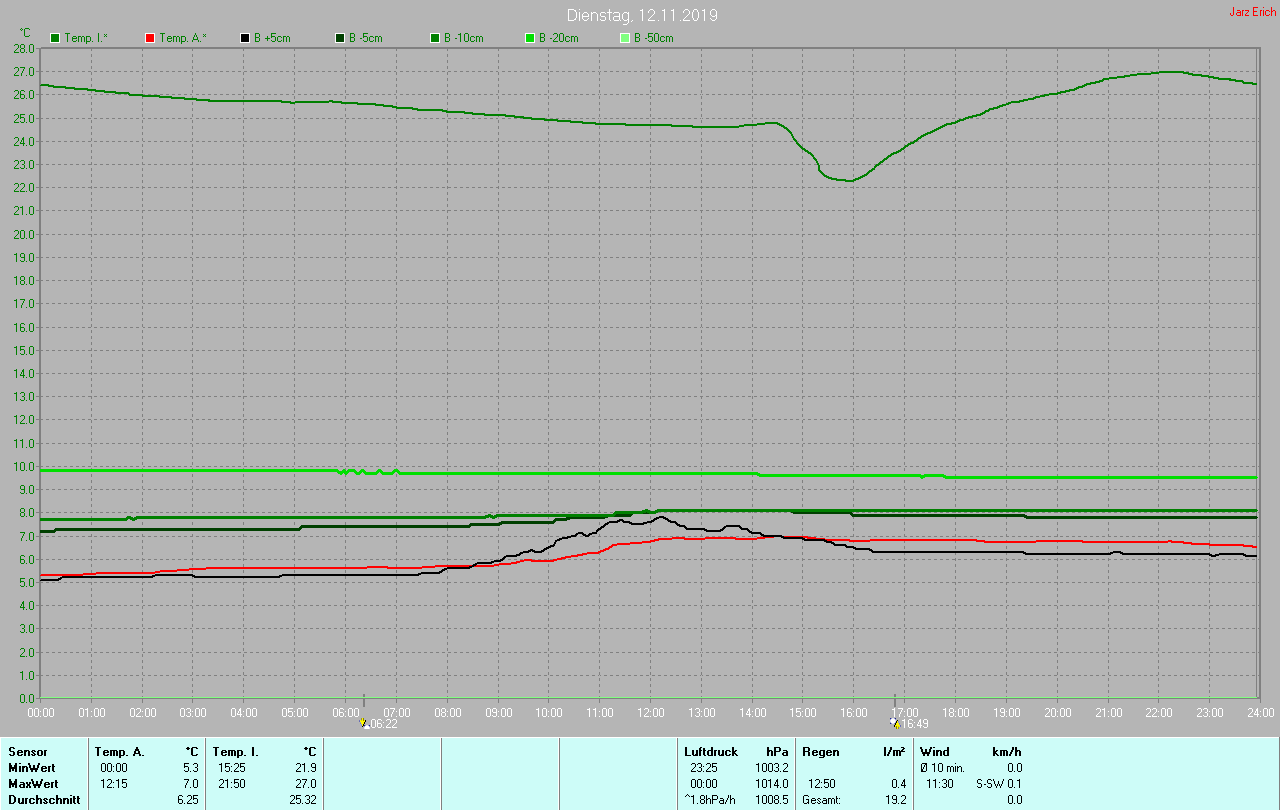The height and width of the screenshot is (810, 1280).
Task: Click the '11:30' wind time cell
Action: 939,783
